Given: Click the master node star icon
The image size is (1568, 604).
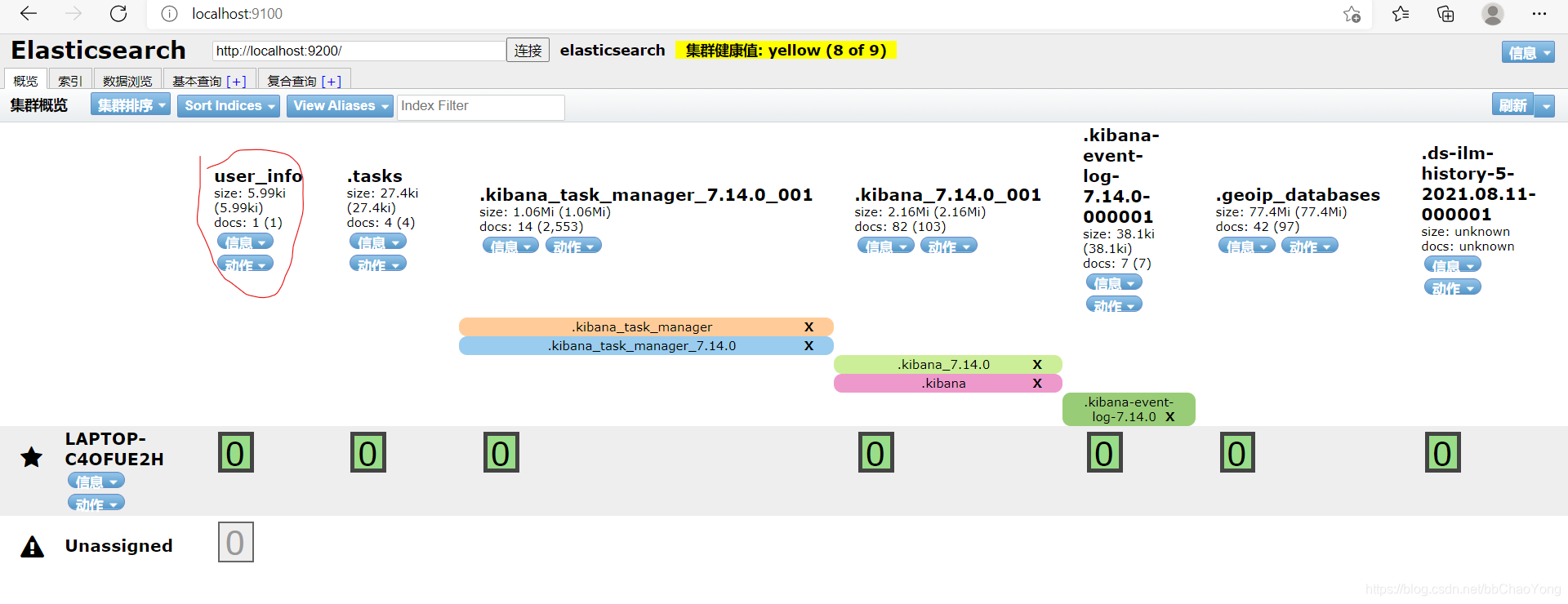Looking at the screenshot, I should 32,457.
